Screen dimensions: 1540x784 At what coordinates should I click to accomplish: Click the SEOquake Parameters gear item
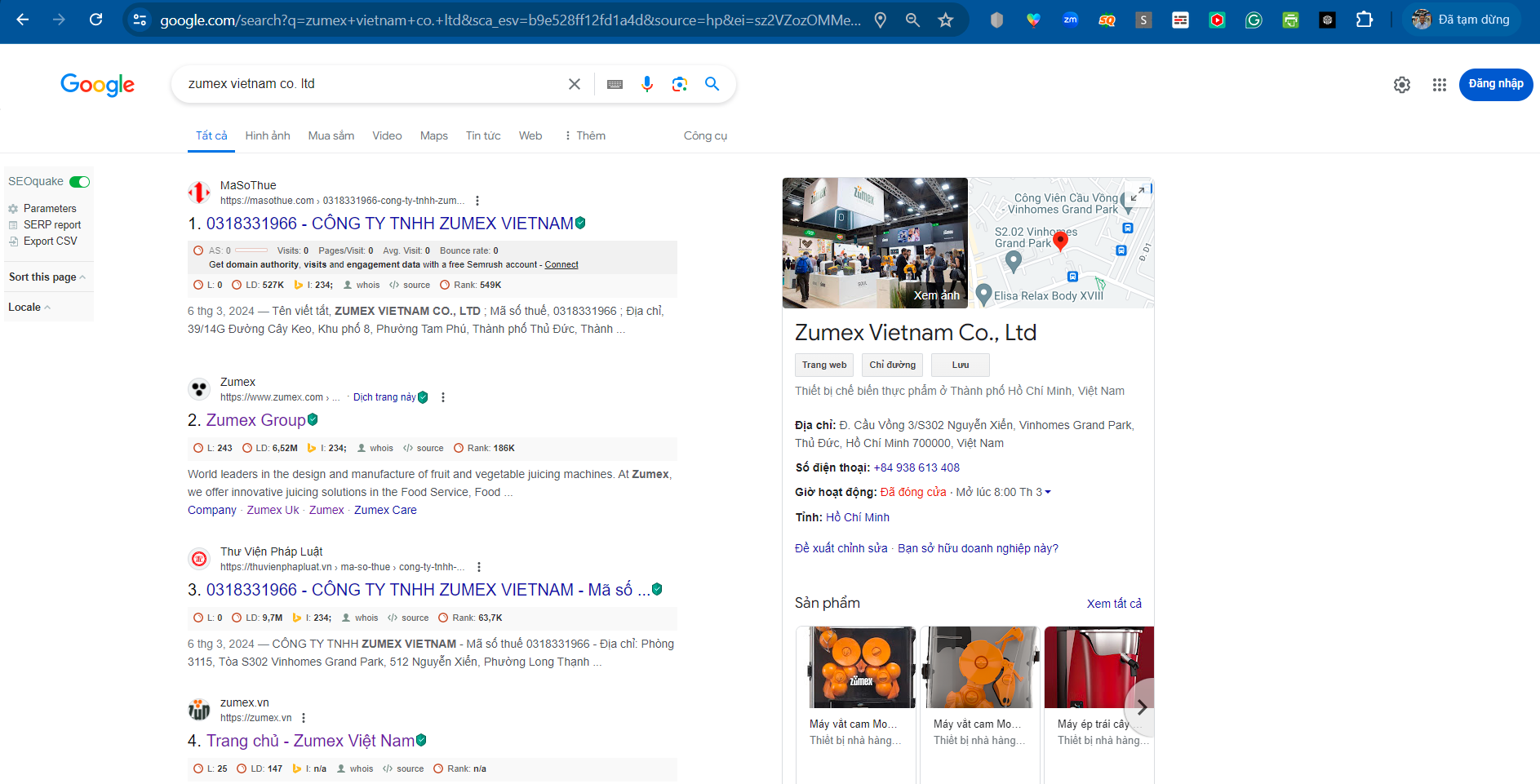(x=42, y=209)
